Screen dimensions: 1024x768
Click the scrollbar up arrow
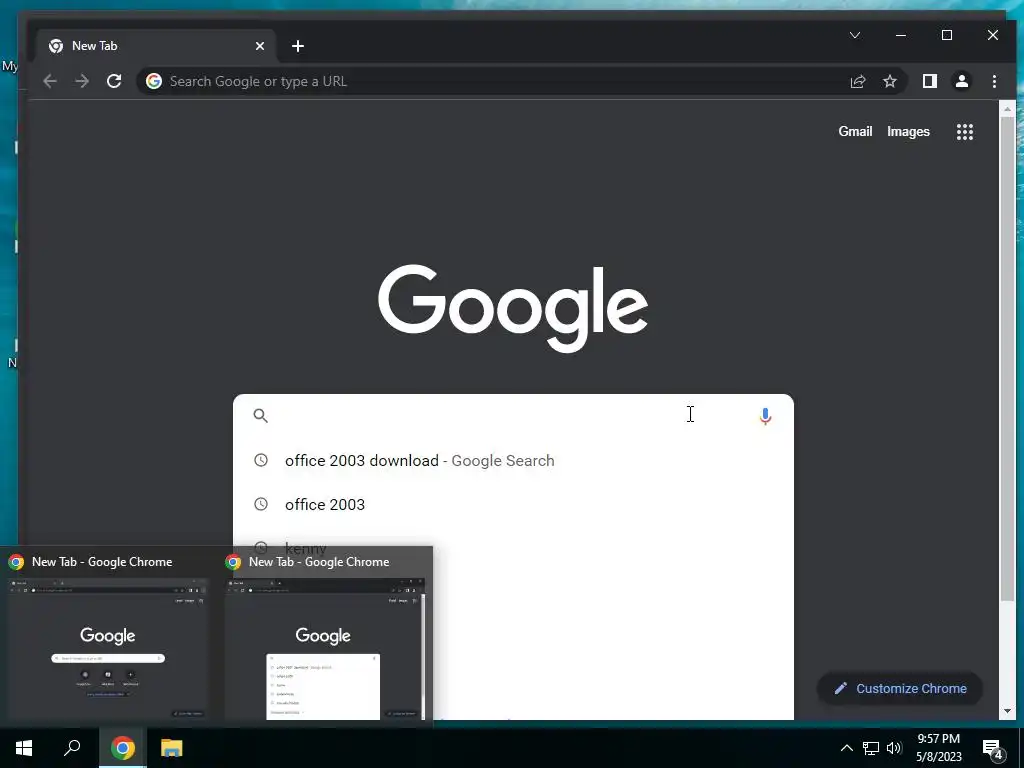point(1007,108)
